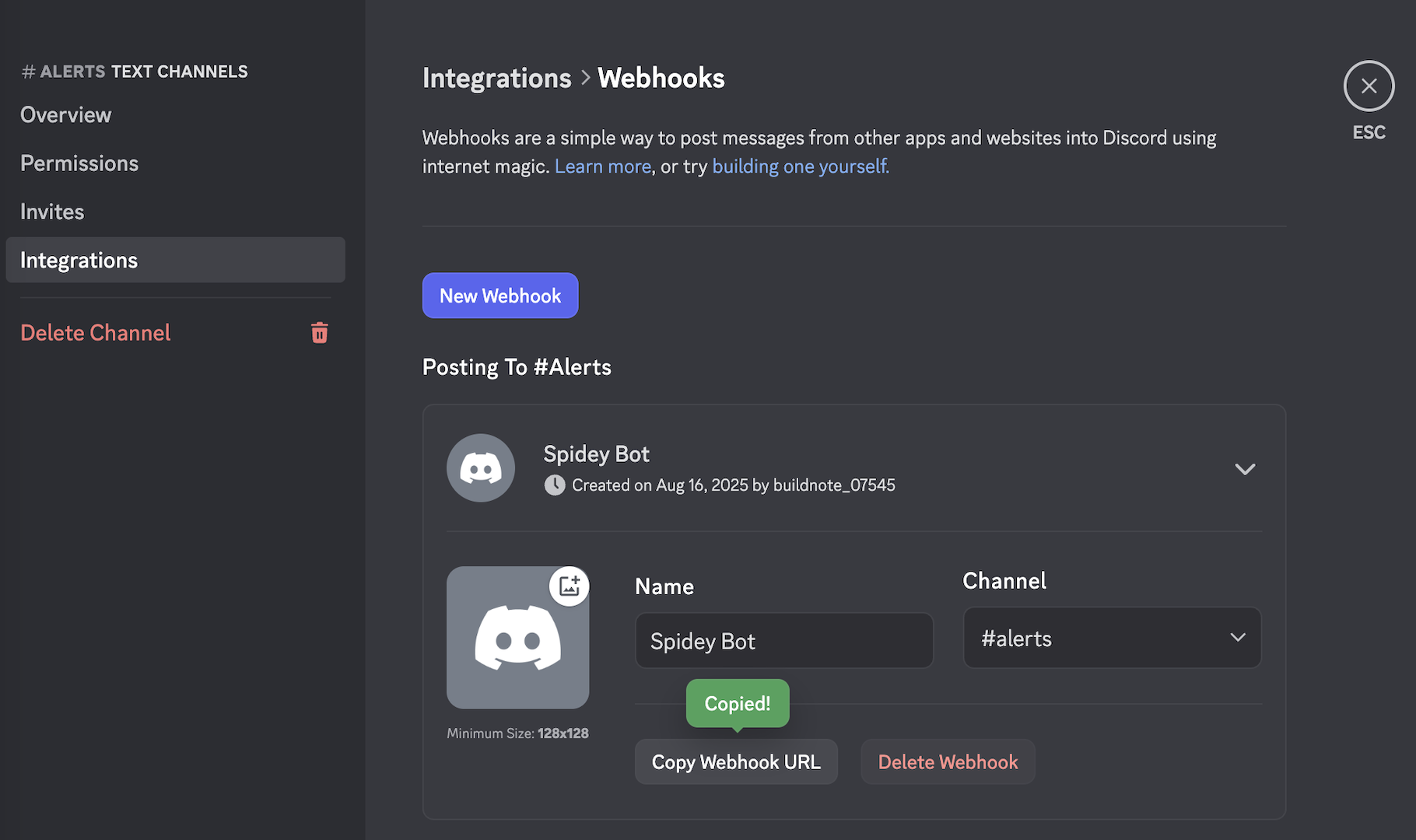
Task: Click Spidey Bot's round Discord avatar icon
Action: 481,468
